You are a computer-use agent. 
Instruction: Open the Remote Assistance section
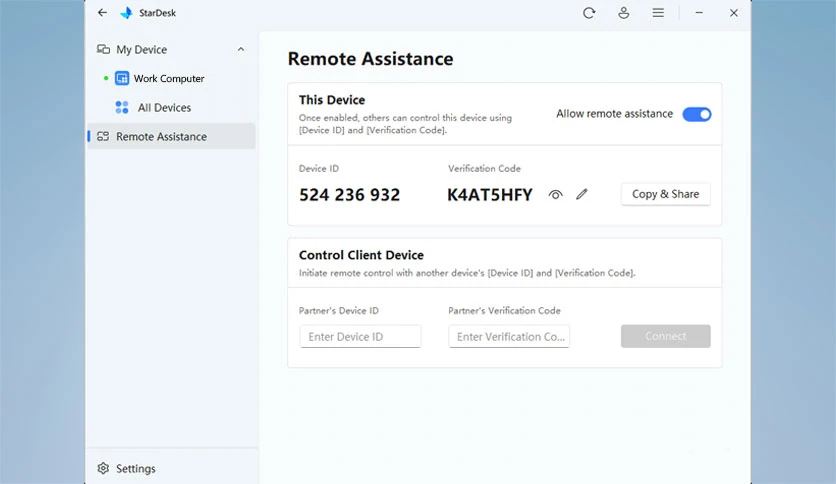[171, 136]
